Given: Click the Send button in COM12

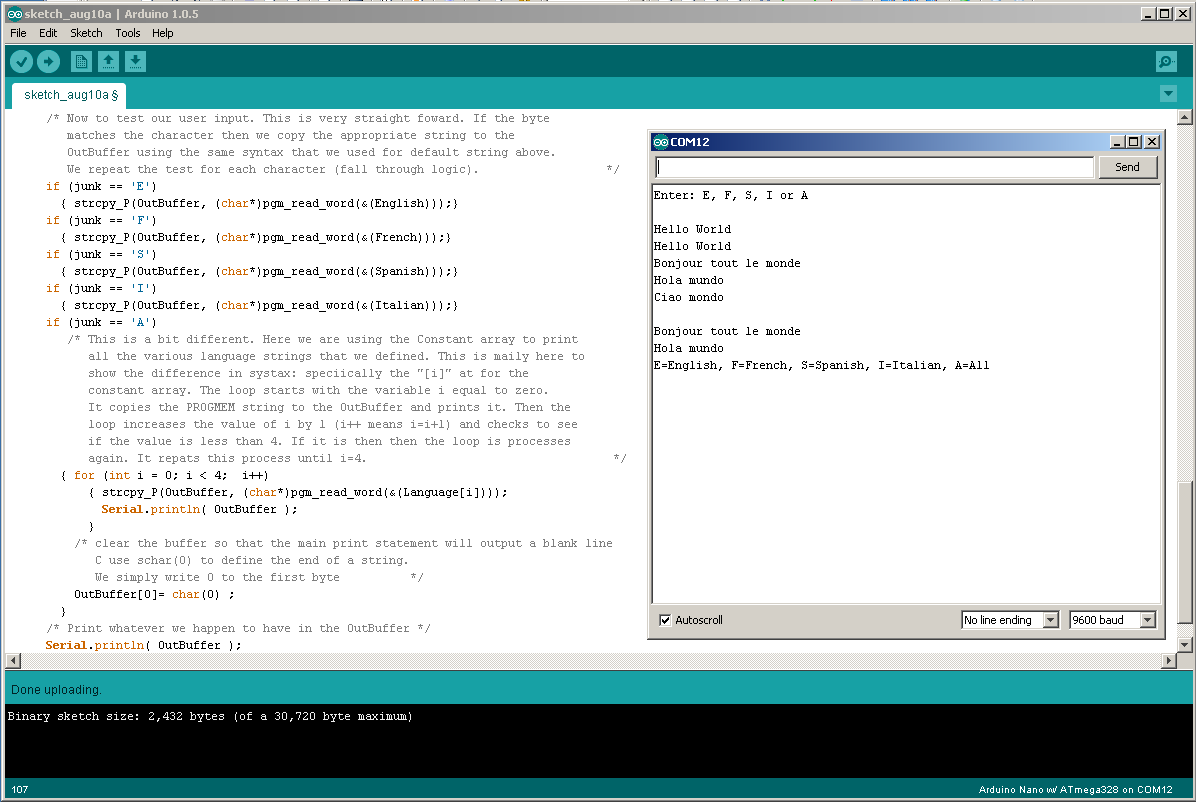Looking at the screenshot, I should coord(1127,167).
